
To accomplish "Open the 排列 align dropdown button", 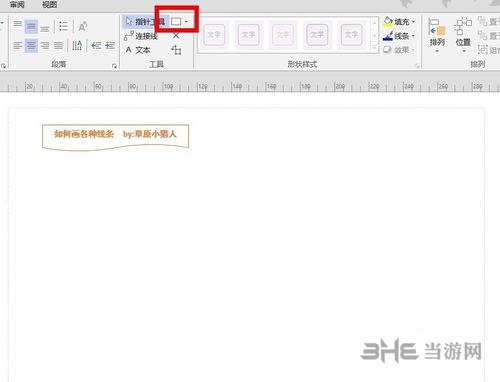I will pos(437,35).
